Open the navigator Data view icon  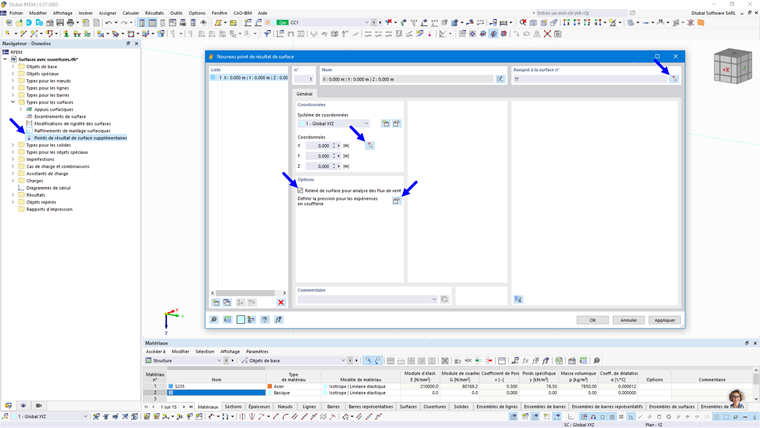coord(8,406)
